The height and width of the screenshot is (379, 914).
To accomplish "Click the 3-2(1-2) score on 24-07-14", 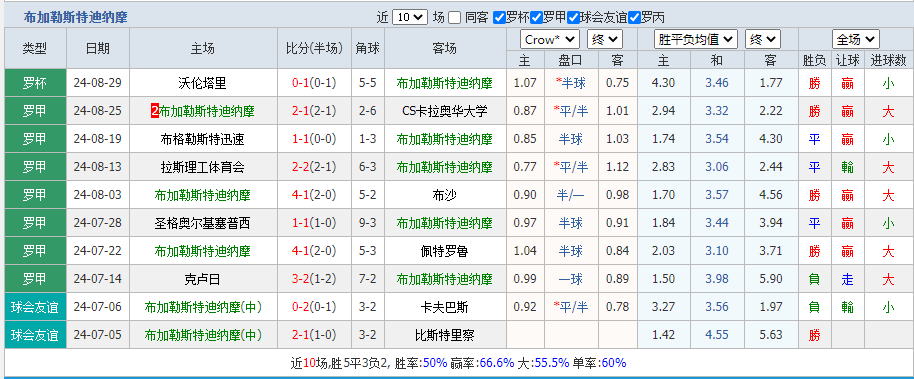I will point(314,279).
